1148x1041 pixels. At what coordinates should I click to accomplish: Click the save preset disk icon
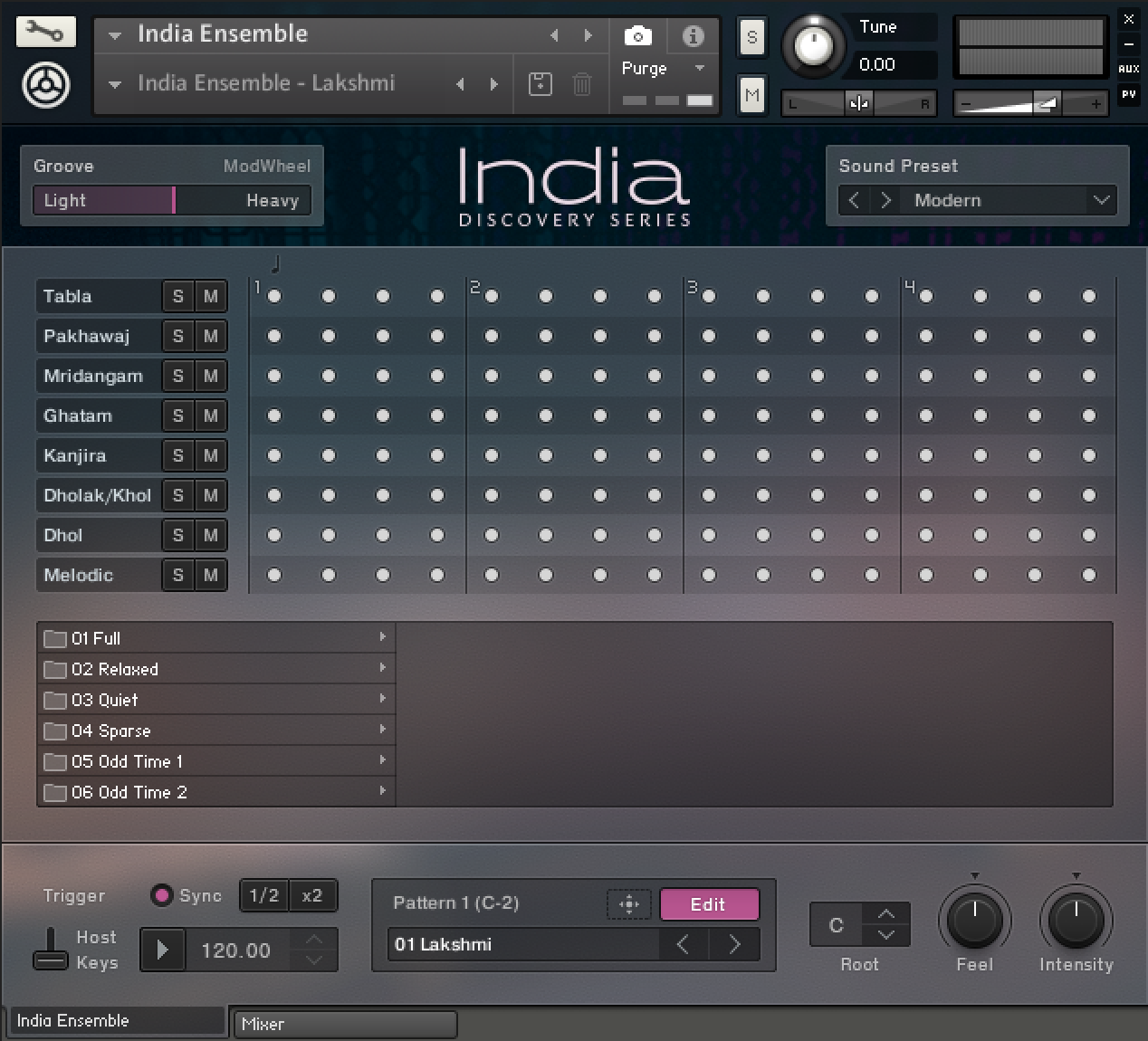(540, 84)
